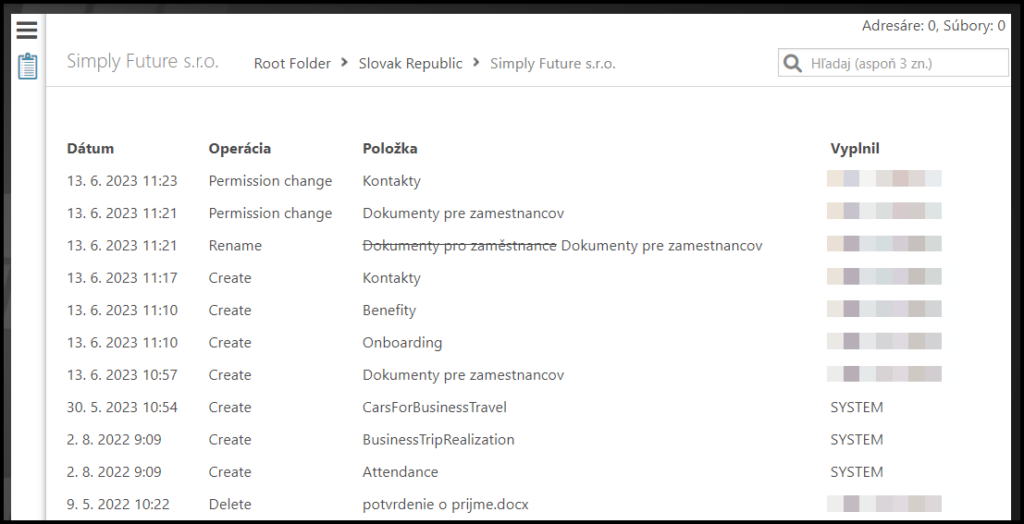The image size is (1024, 524).
Task: Open the hamburger menu icon
Action: [27, 31]
